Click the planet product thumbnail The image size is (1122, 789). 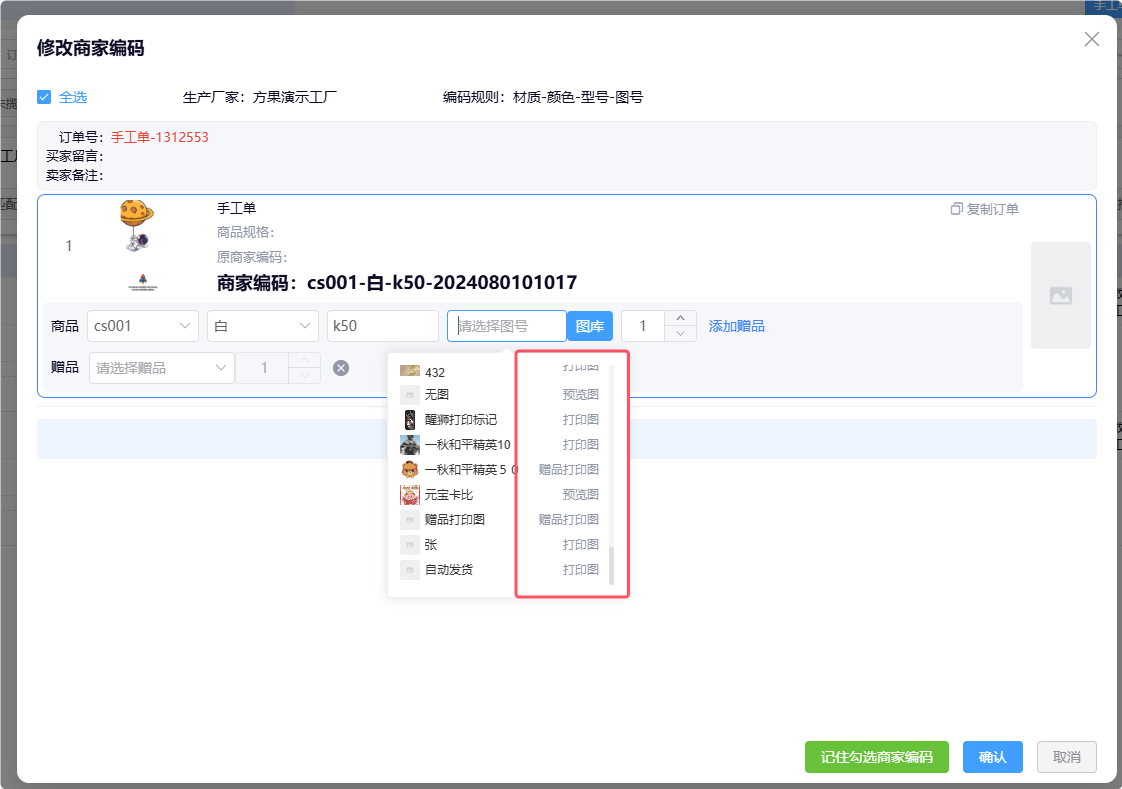[x=137, y=225]
